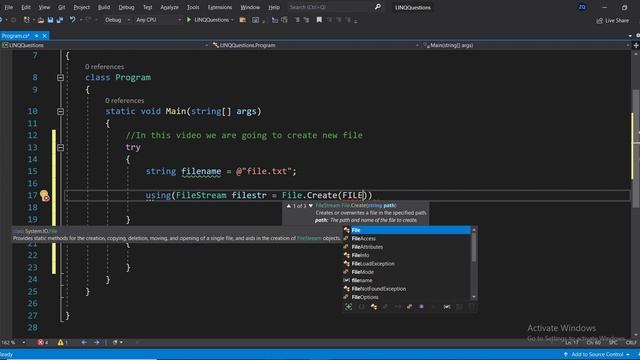The width and height of the screenshot is (640, 360).
Task: Select FileLoadException in the IntelliSense list
Action: (407, 264)
